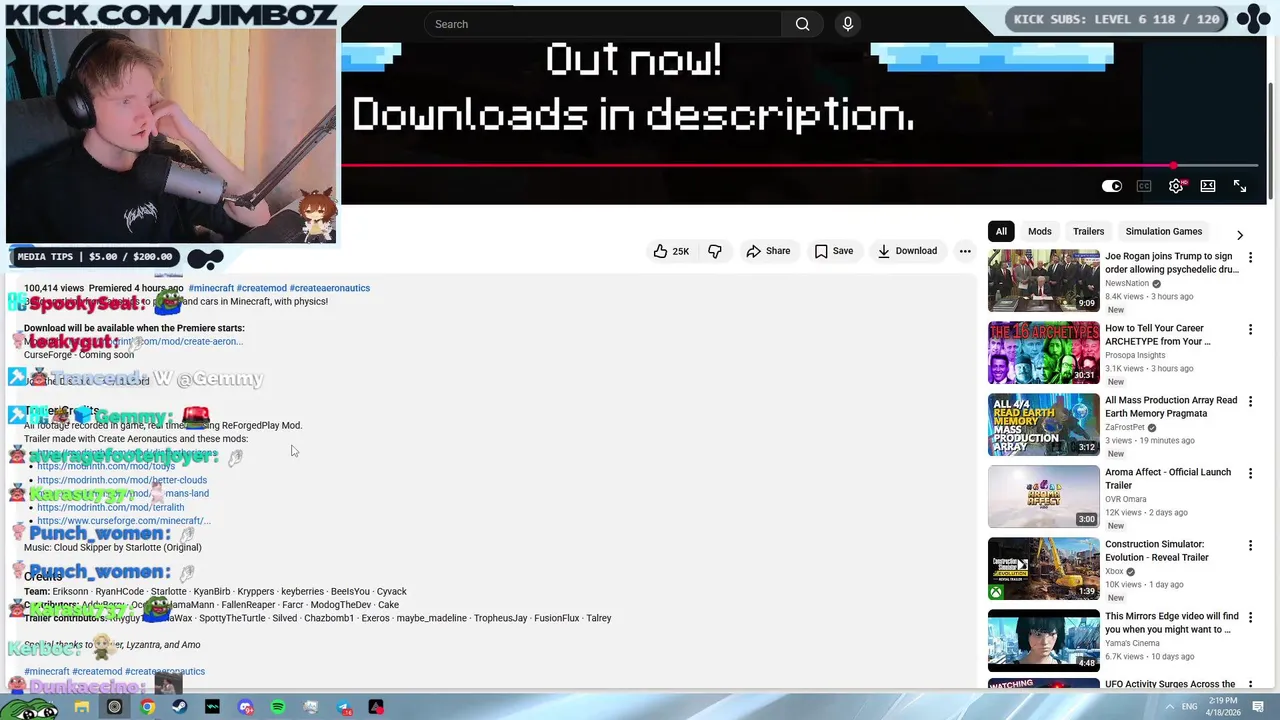Open Construction Simulator Evolution thumbnail
1280x720 pixels.
pyautogui.click(x=1043, y=568)
